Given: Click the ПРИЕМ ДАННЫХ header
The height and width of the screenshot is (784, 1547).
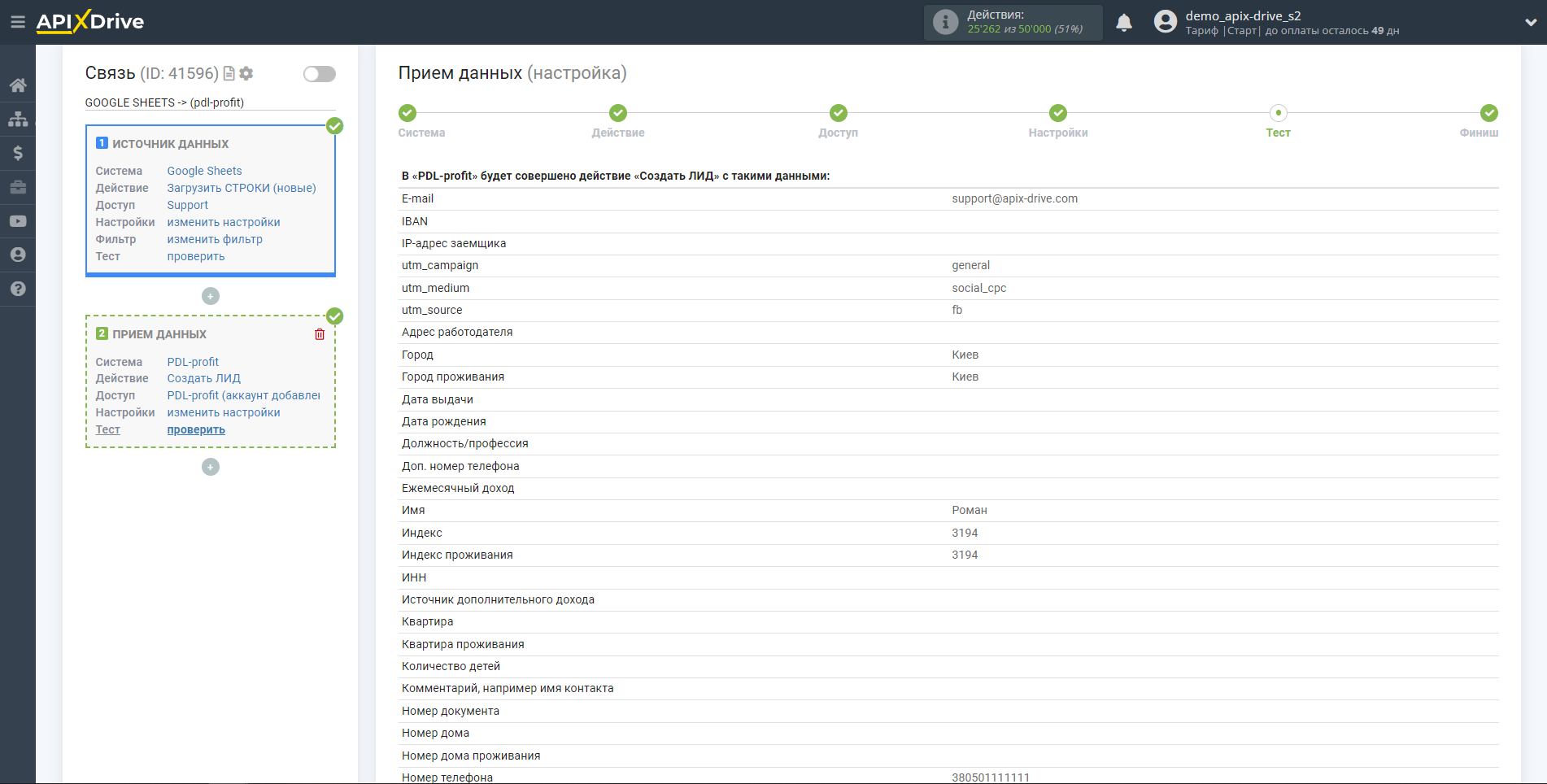Looking at the screenshot, I should pos(159,334).
